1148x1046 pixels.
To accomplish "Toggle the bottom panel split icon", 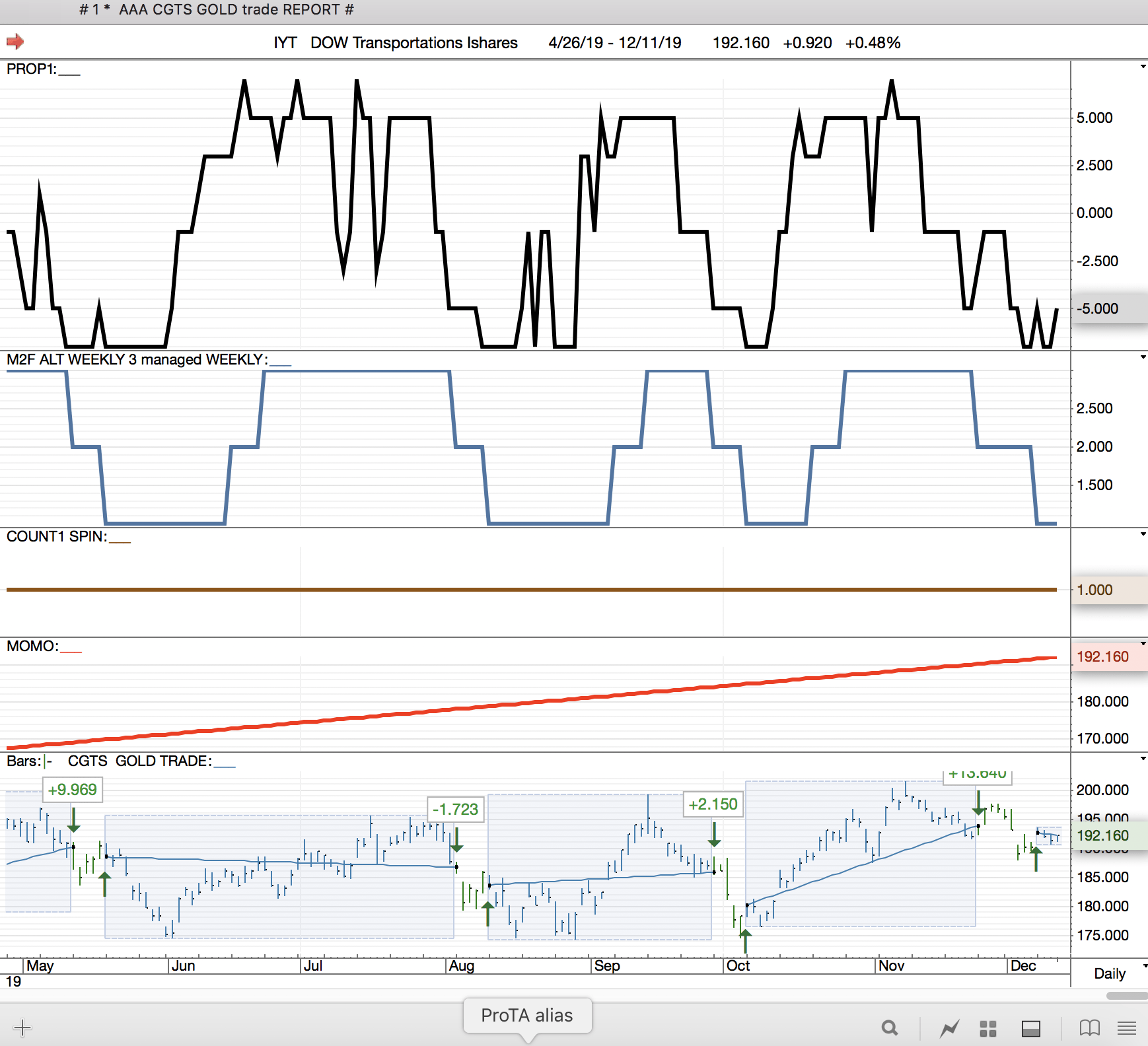I will 1030,1028.
